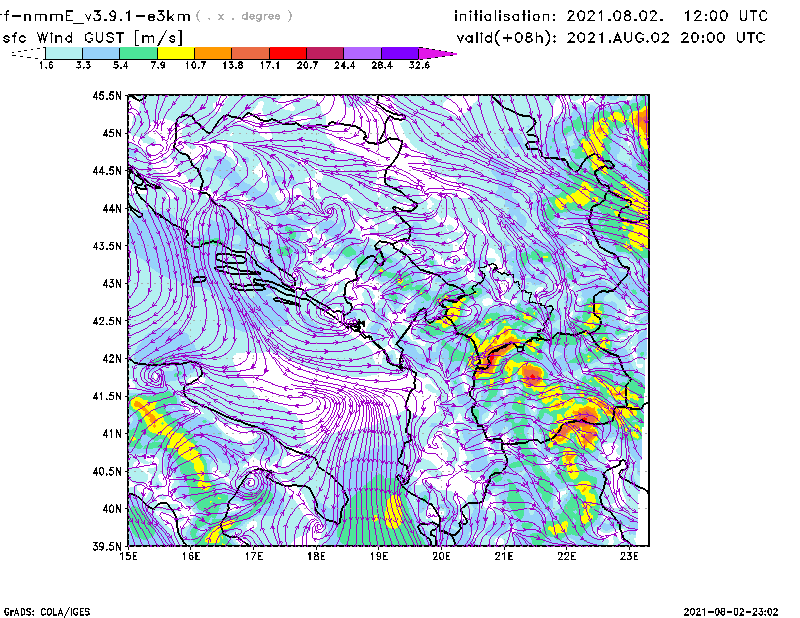The height and width of the screenshot is (618, 800).
Task: Click the 41N latitude label
Action: pyautogui.click(x=112, y=434)
